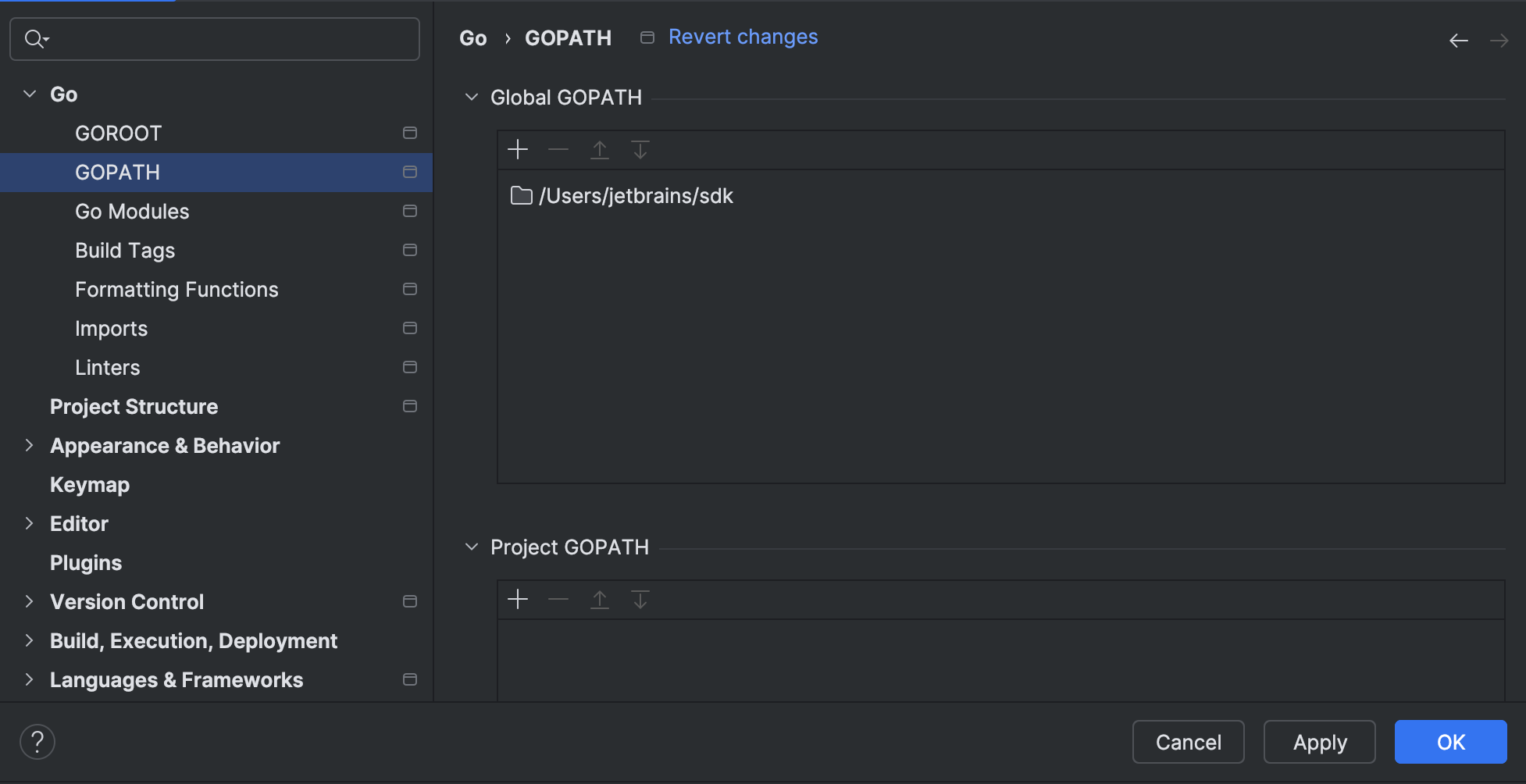This screenshot has width=1526, height=784.
Task: Collapse the Project GOPATH section
Action: point(472,547)
